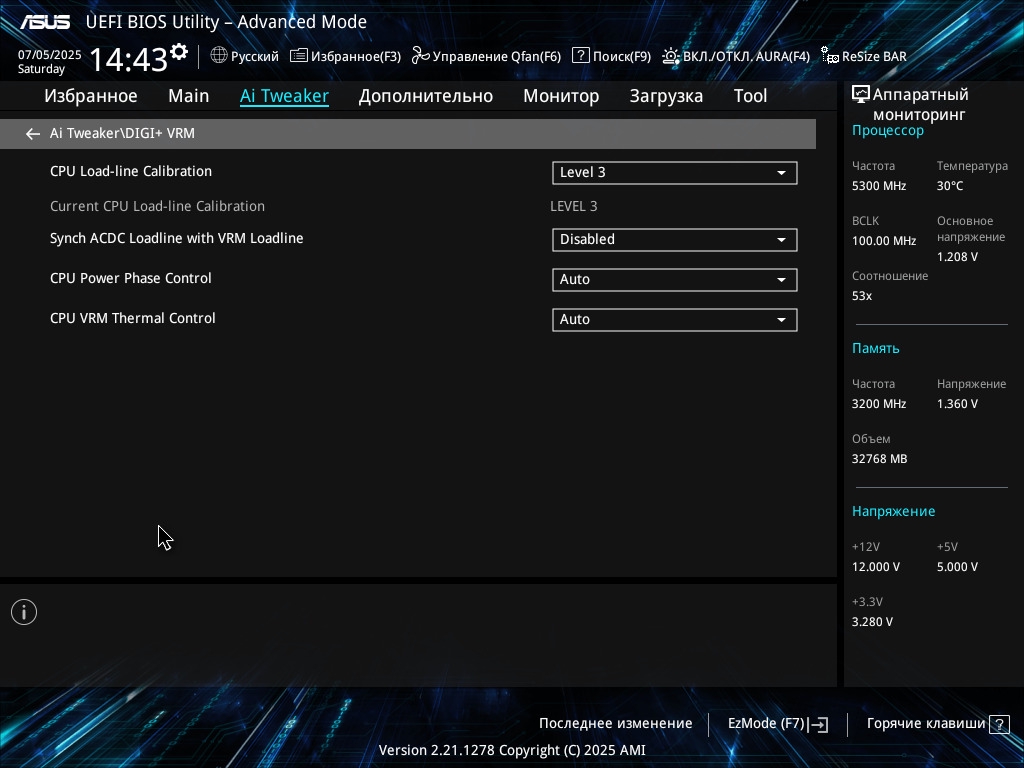Screen dimensions: 1024x768
Task: Click Synch ACDC Loadline with VRM Loadline label
Action: tap(176, 238)
